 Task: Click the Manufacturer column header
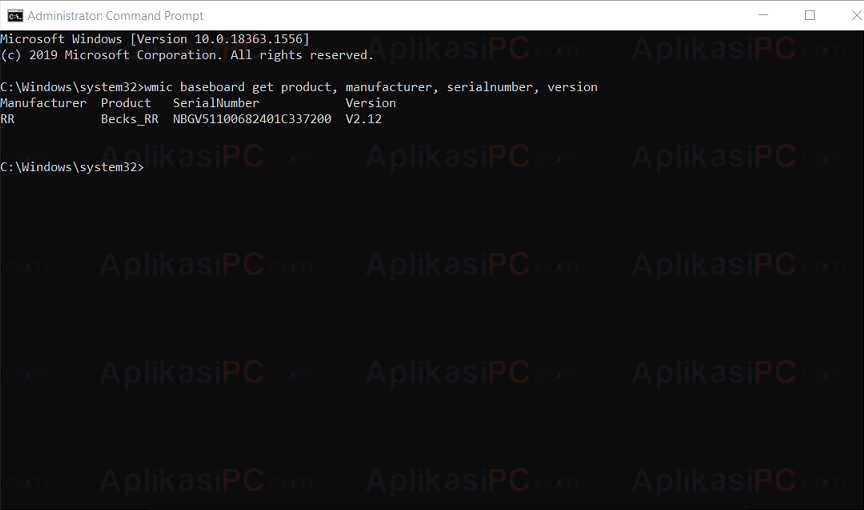[x=44, y=103]
